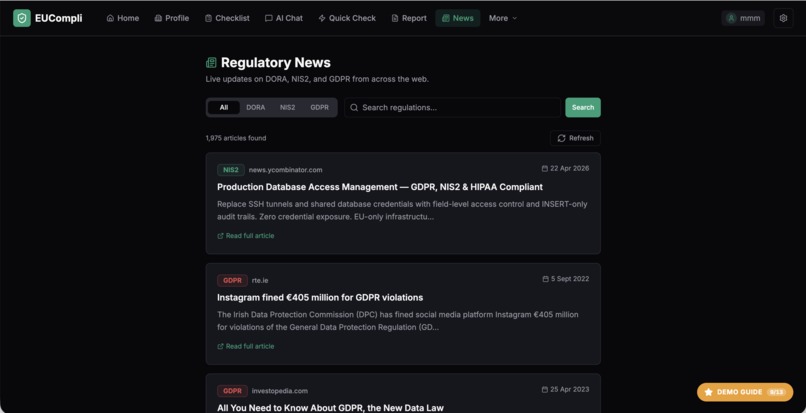Open the Instagram fined €405 million article title
806x413 pixels.
(x=320, y=297)
